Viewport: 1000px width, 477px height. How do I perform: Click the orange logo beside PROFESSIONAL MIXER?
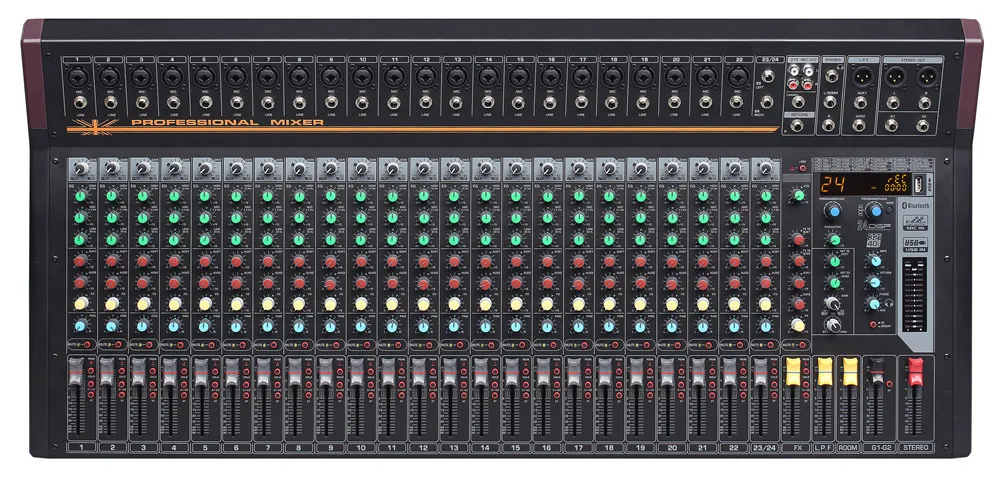pyautogui.click(x=93, y=126)
